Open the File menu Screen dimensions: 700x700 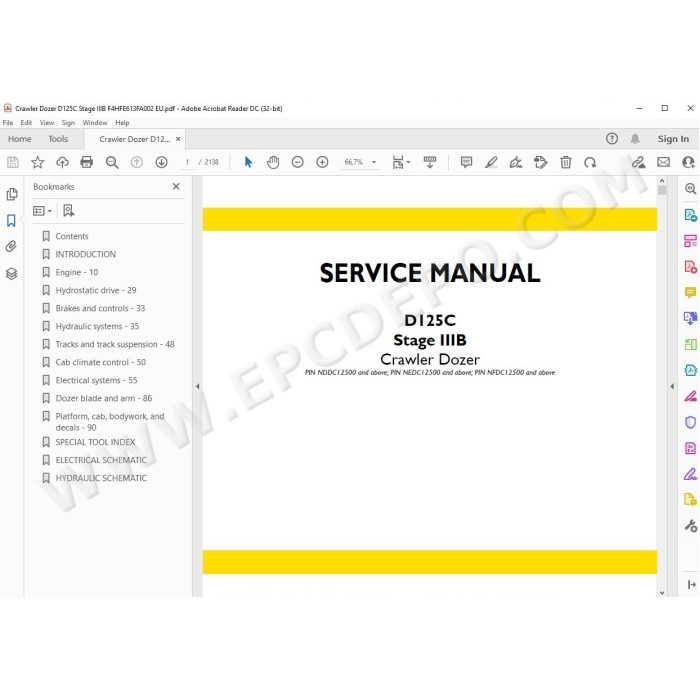8,123
